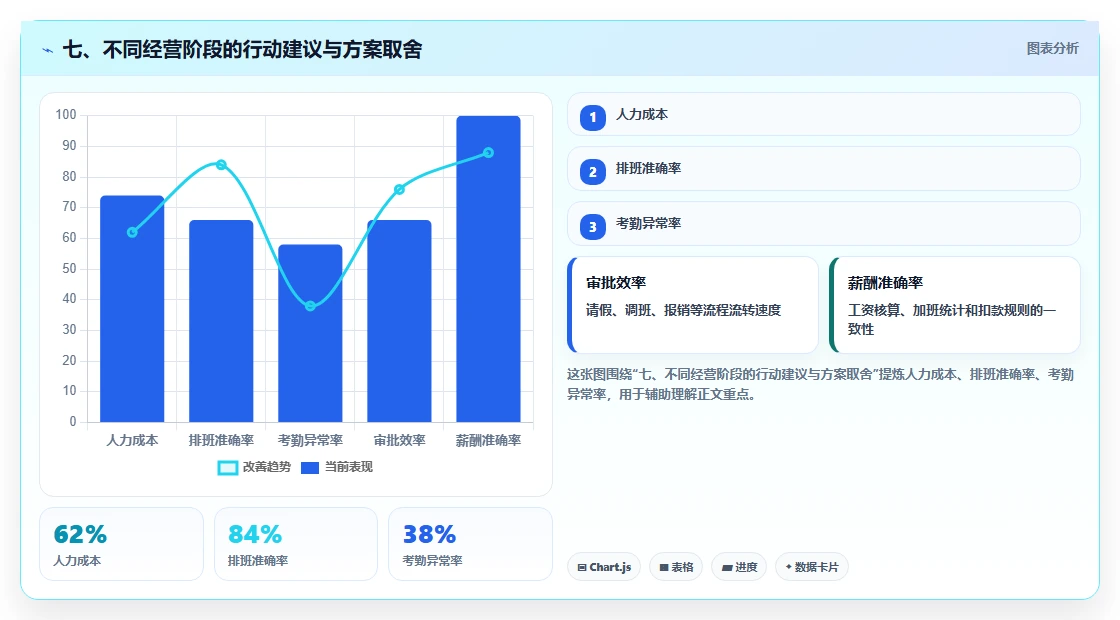Click the lightning icon beside the header title
Image resolution: width=1120 pixels, height=620 pixels.
tap(48, 50)
